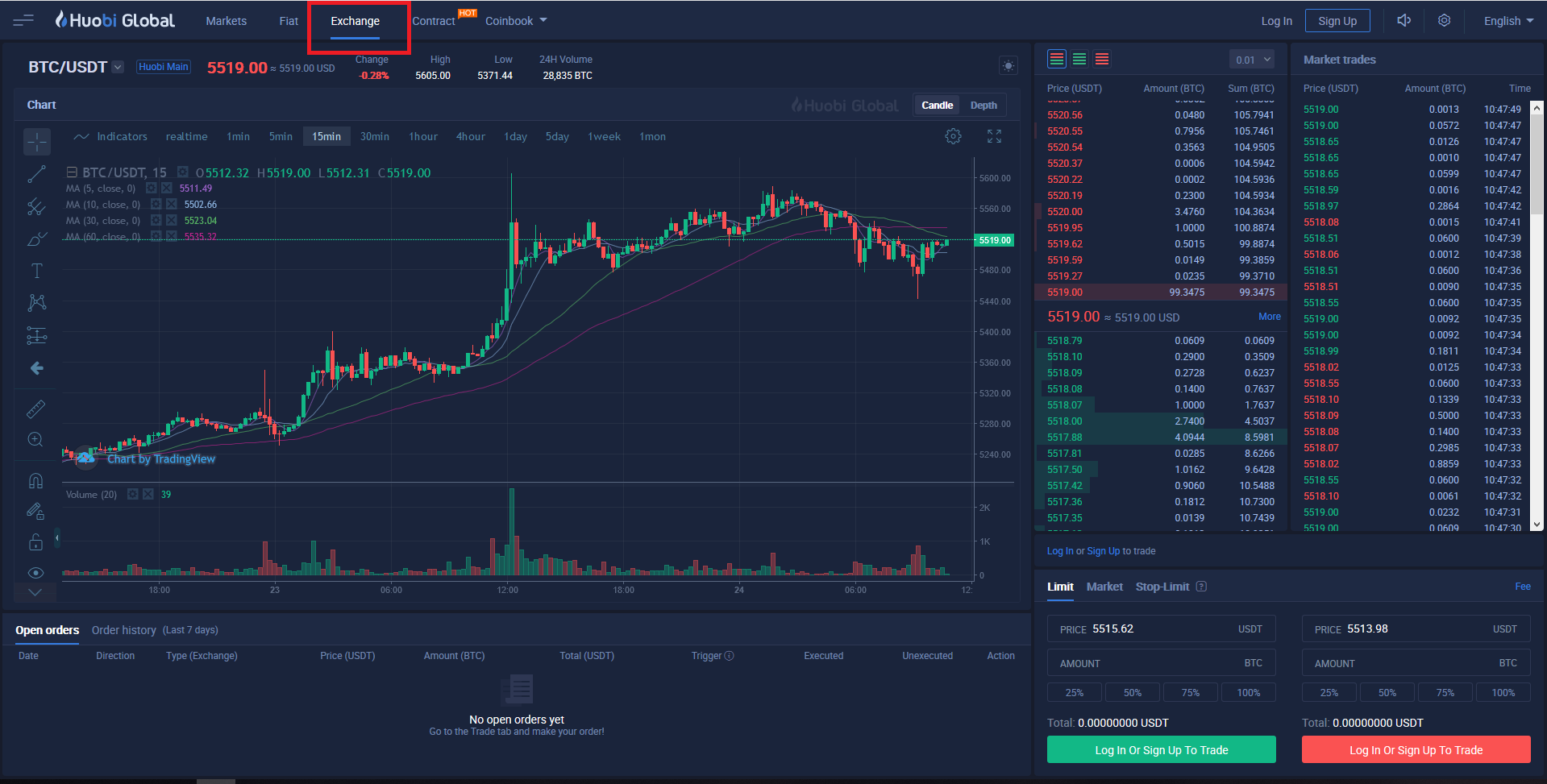Select the realtime chart interval
The width and height of the screenshot is (1547, 784).
coord(187,136)
